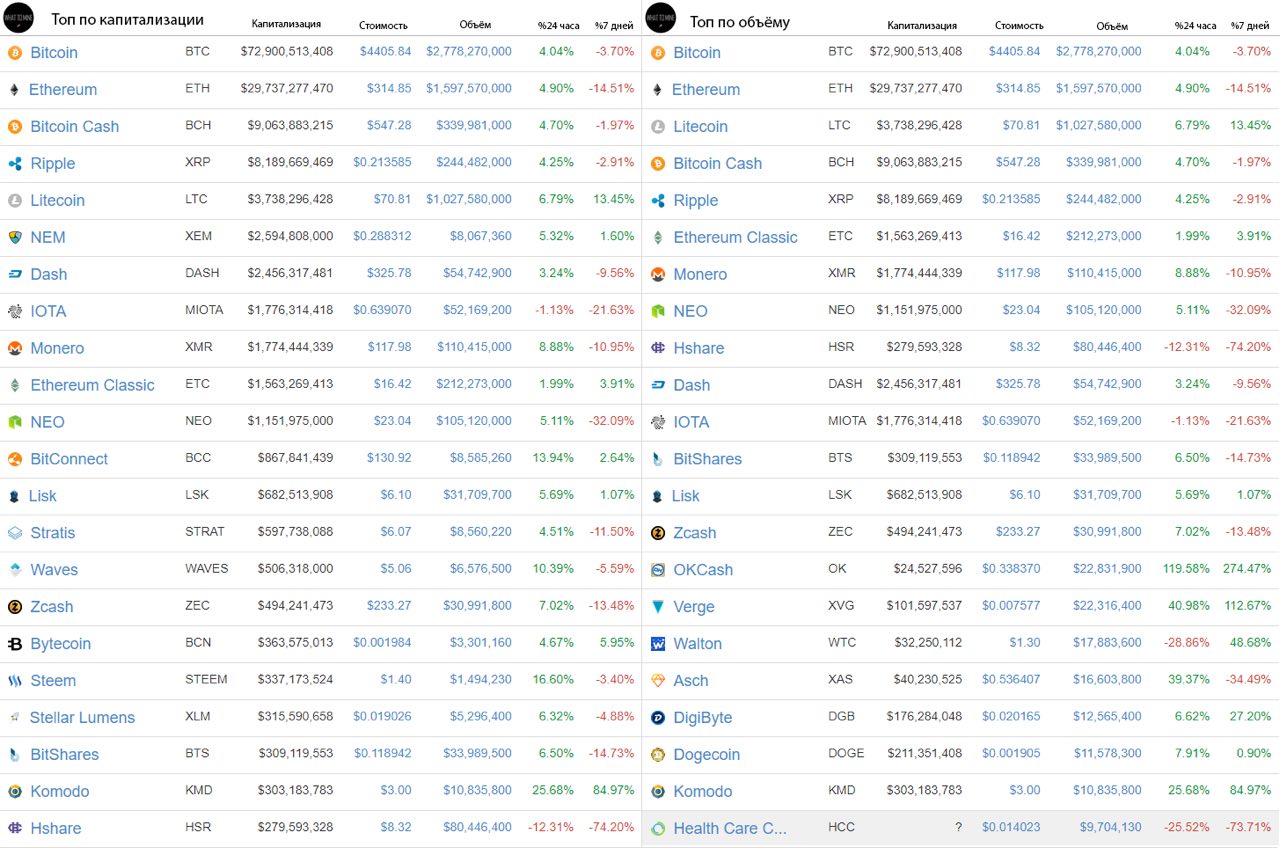Click Komodo icon in Топ по капитализации table
Viewport: 1280px width, 848px height.
click(15, 792)
